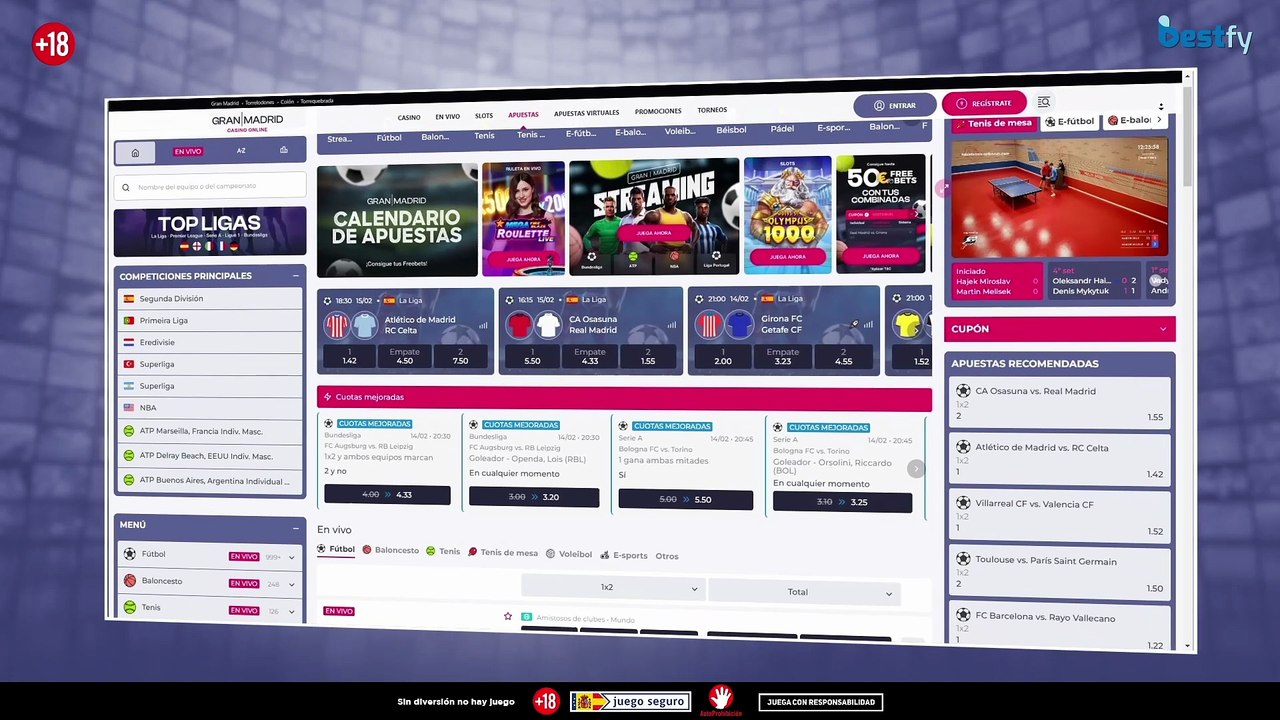Screen dimensions: 1280x720
Task: Open the Torneos menu item
Action: 712,110
